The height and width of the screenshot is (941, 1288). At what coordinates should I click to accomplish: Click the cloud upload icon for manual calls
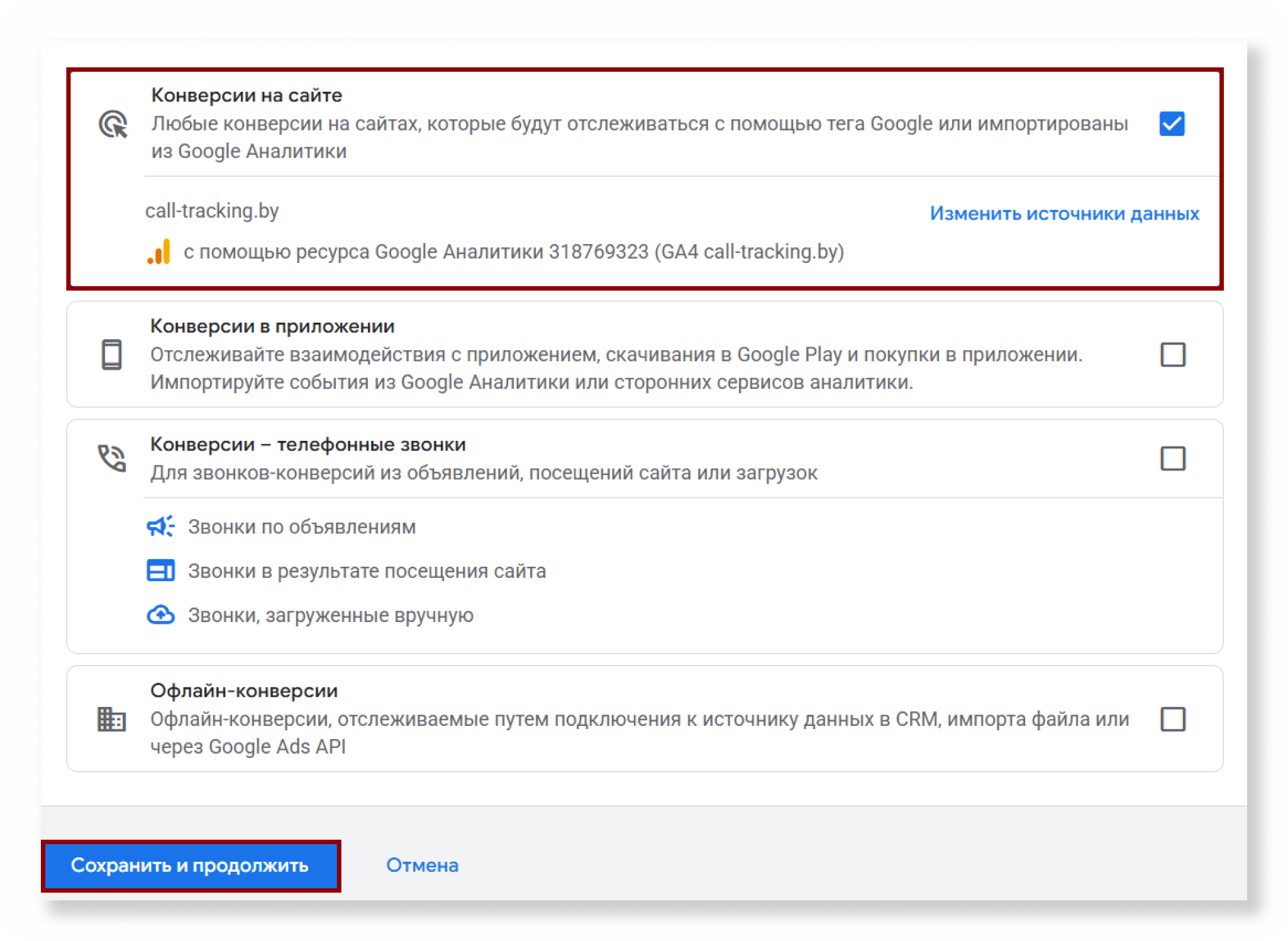[x=160, y=615]
